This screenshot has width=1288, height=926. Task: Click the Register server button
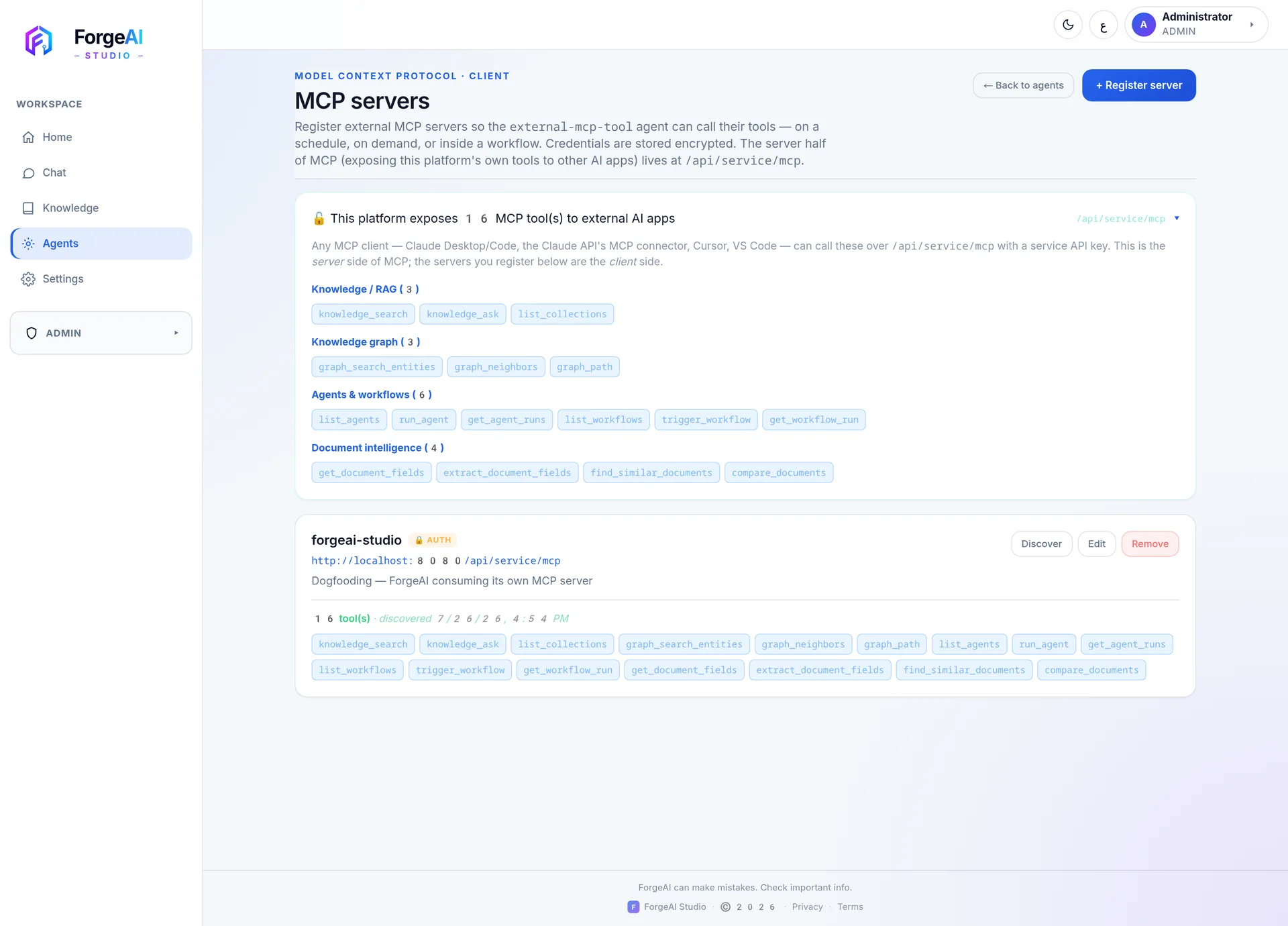click(1139, 85)
